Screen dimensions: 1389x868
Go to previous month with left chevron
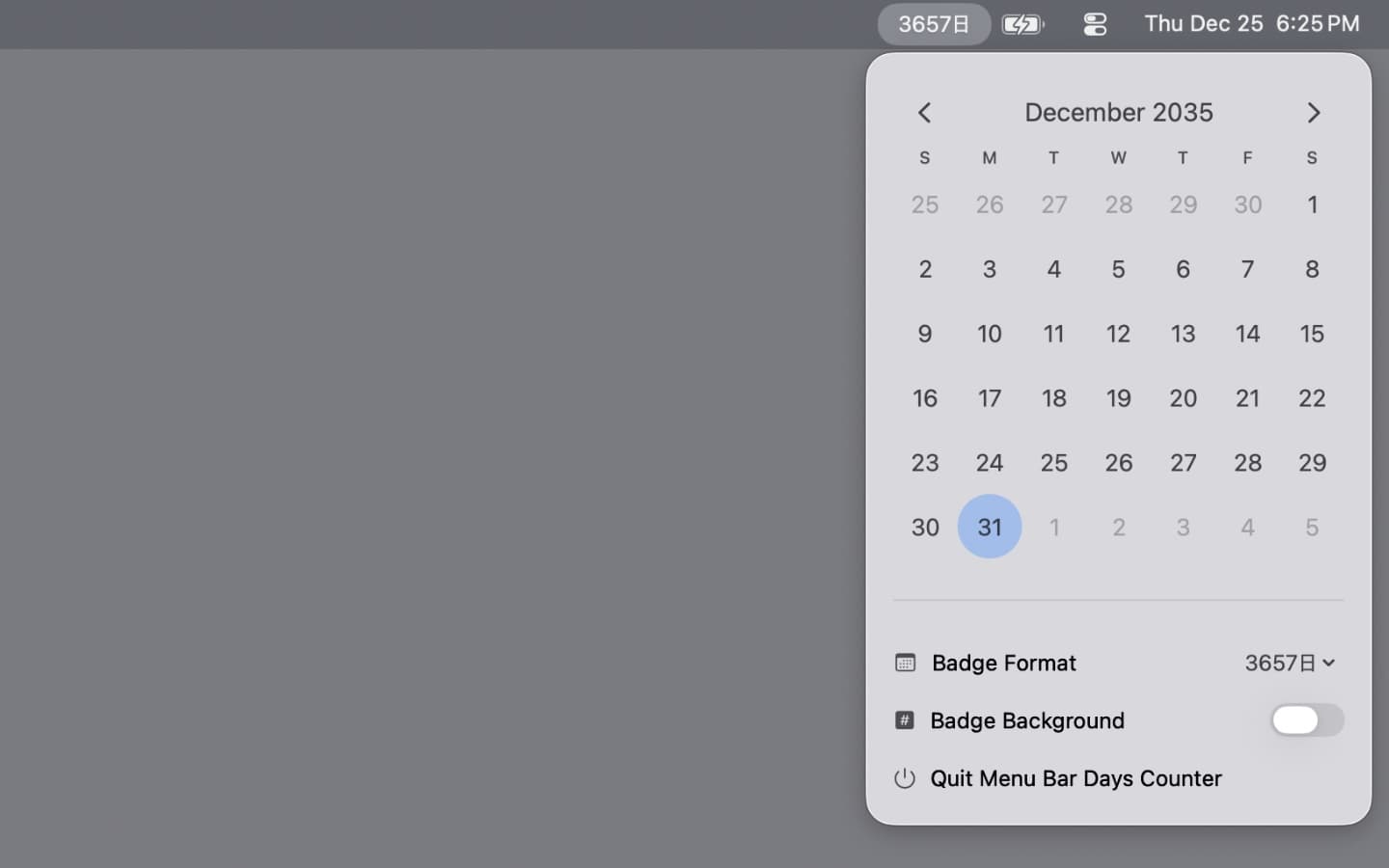click(x=924, y=113)
